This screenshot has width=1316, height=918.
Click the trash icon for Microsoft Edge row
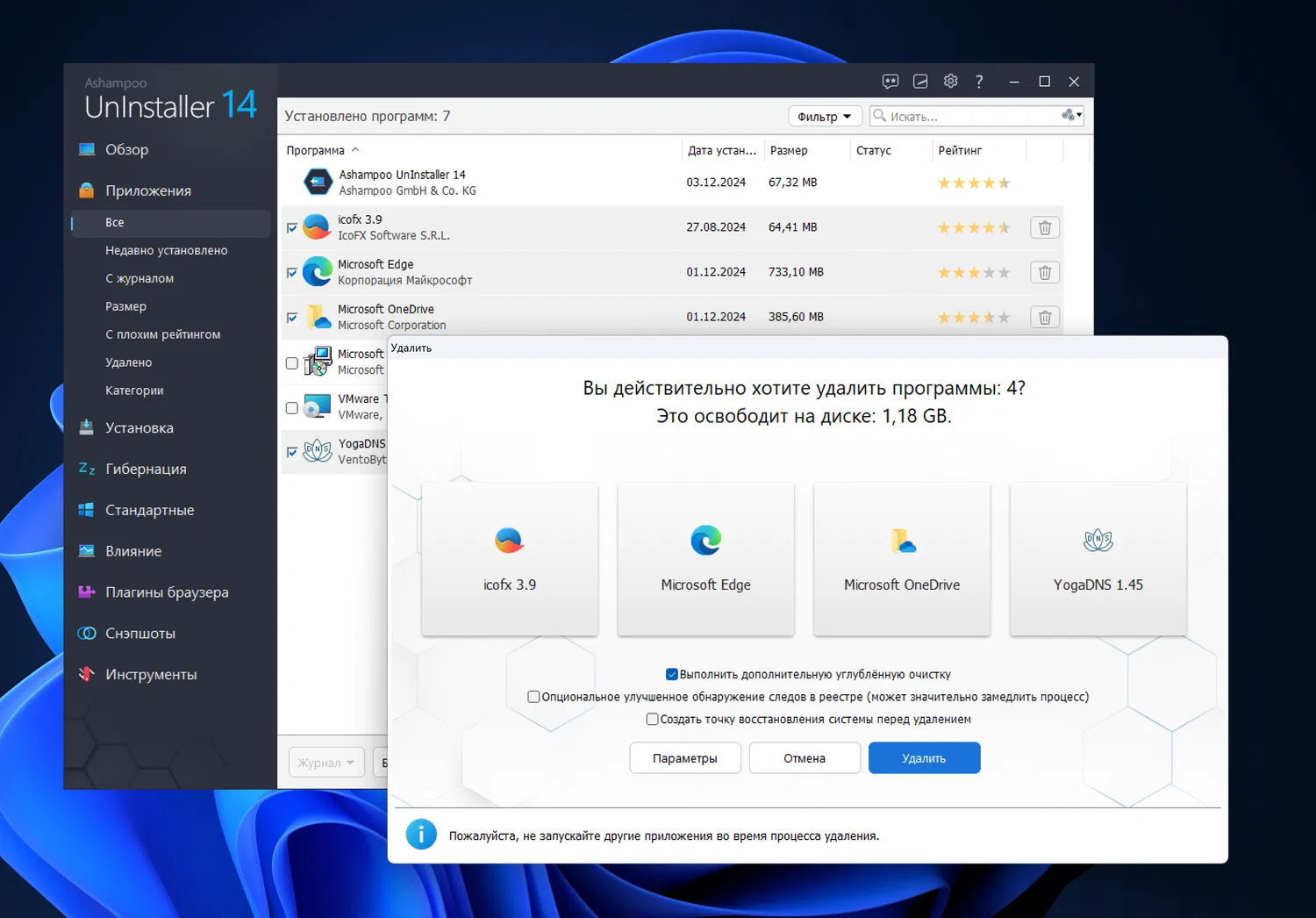[x=1045, y=272]
